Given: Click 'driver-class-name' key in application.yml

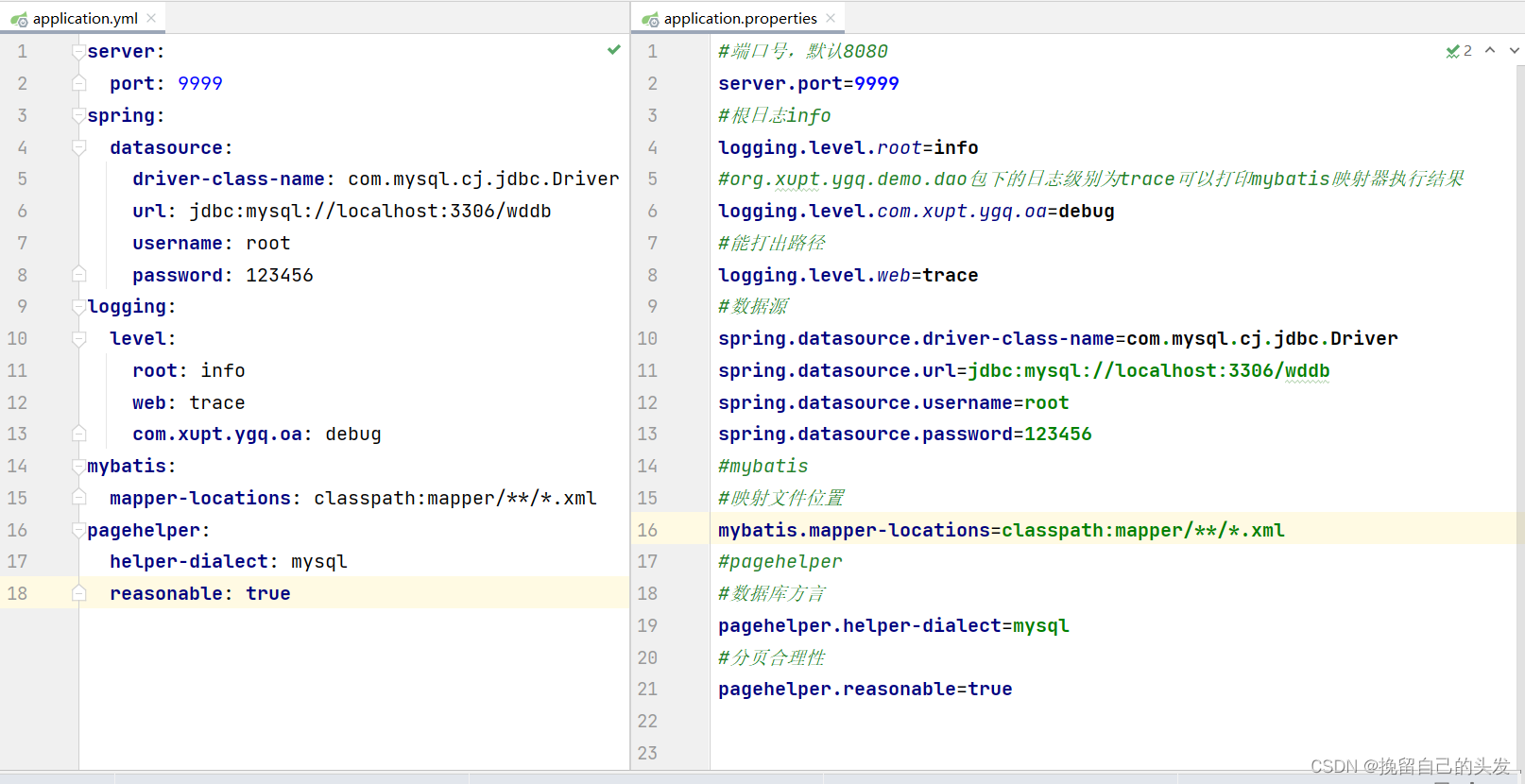Looking at the screenshot, I should 229,179.
